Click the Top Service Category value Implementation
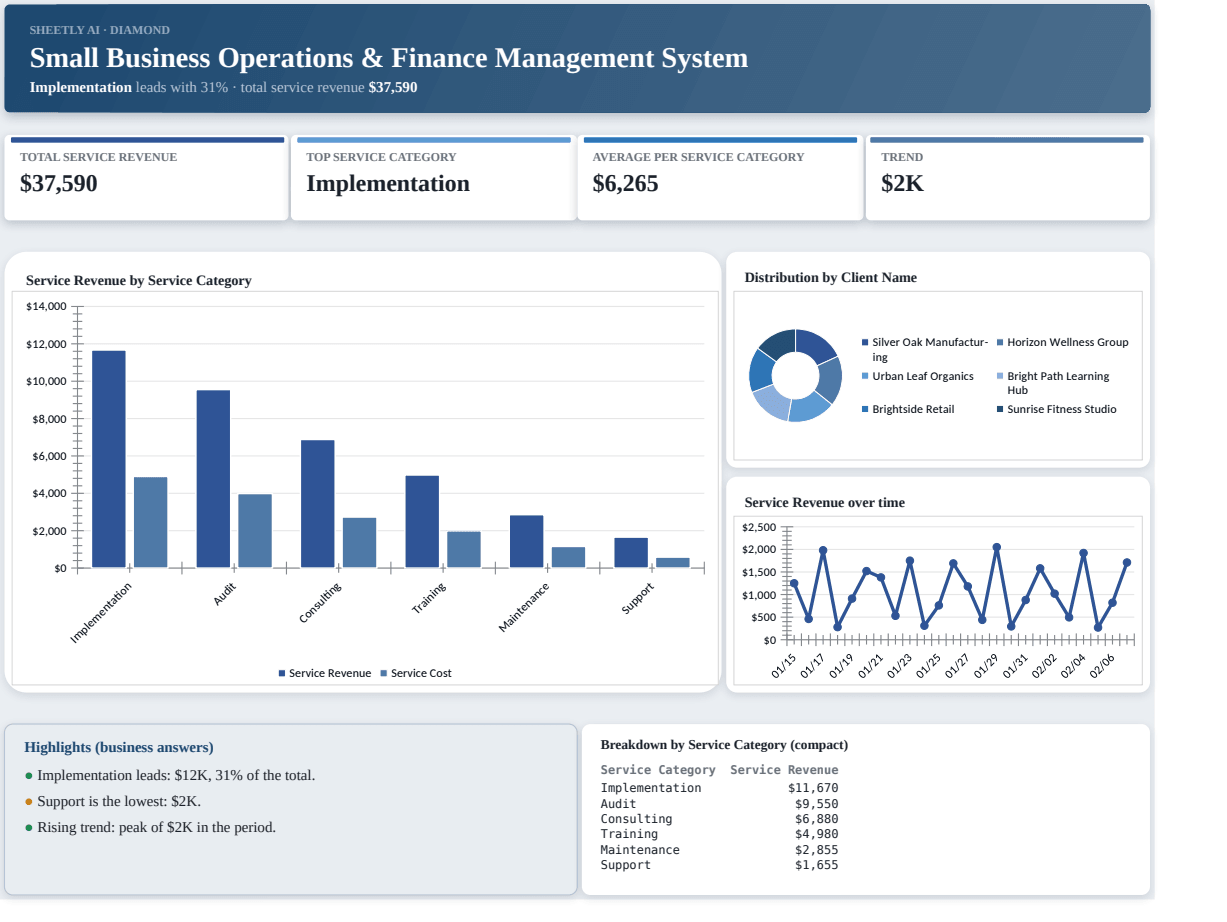The width and height of the screenshot is (1227, 922). tap(388, 184)
